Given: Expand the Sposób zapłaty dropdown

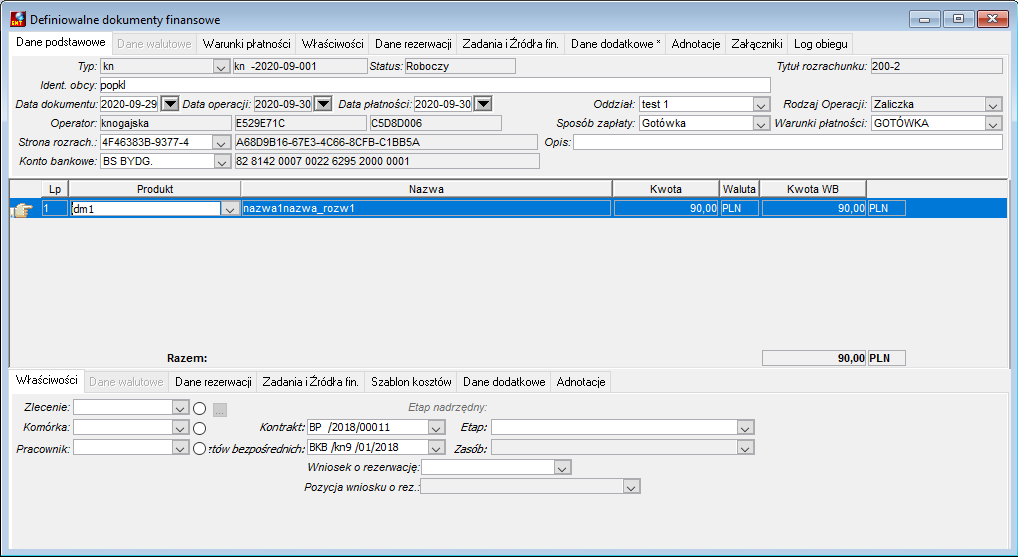Looking at the screenshot, I should pyautogui.click(x=762, y=123).
